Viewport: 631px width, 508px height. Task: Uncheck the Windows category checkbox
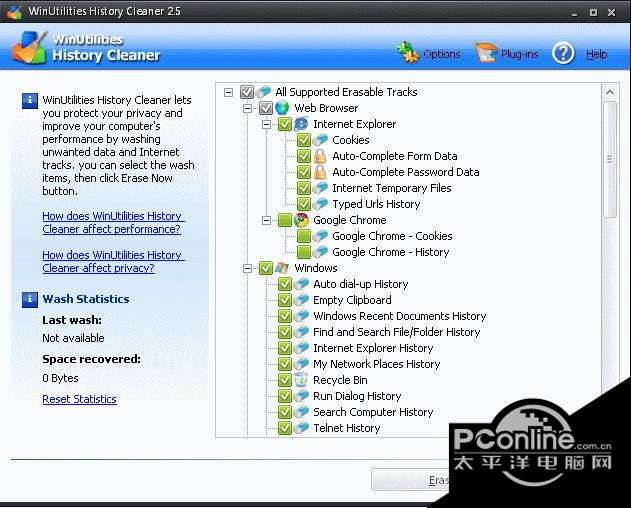[266, 268]
